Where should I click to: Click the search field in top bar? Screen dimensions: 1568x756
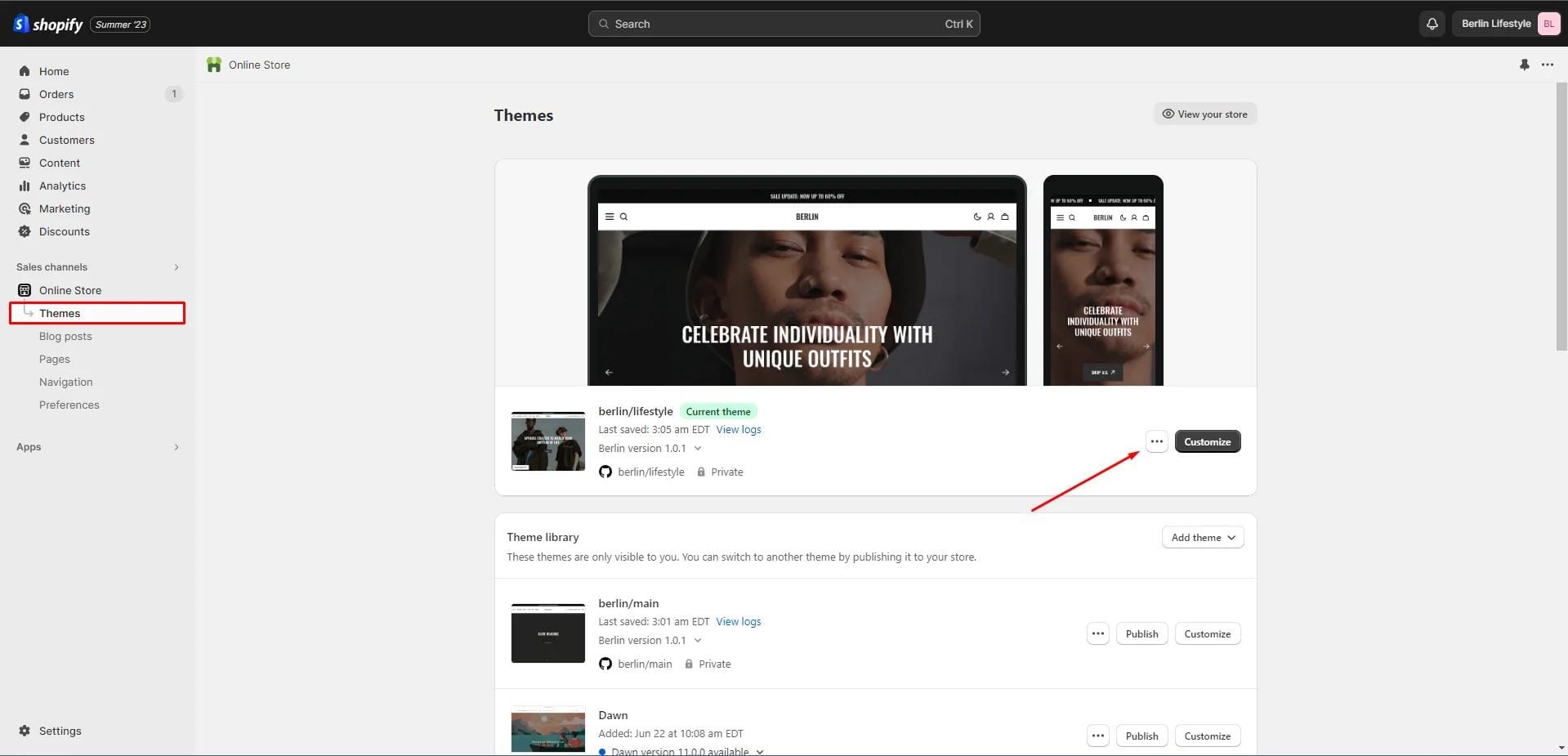pos(783,24)
